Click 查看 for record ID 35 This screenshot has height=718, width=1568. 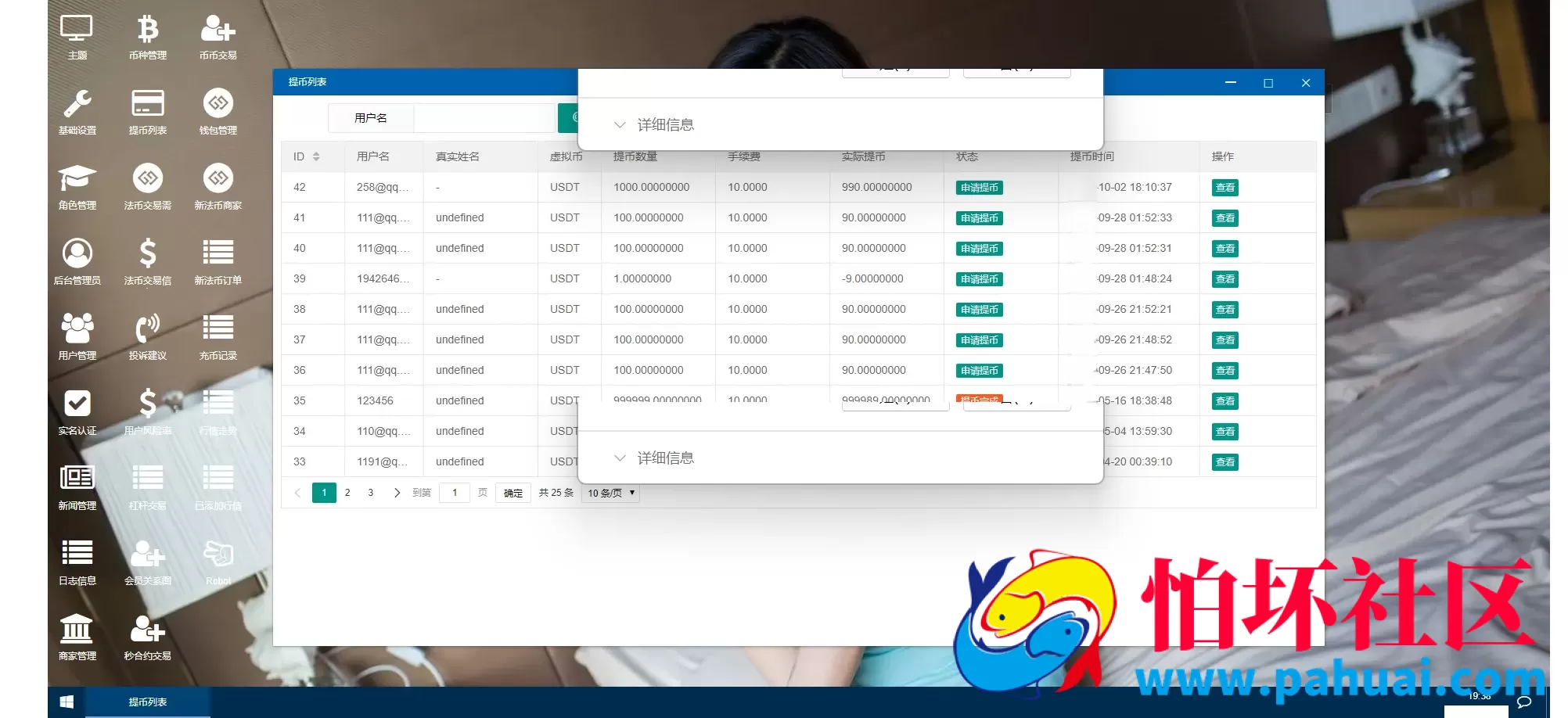[x=1225, y=401]
